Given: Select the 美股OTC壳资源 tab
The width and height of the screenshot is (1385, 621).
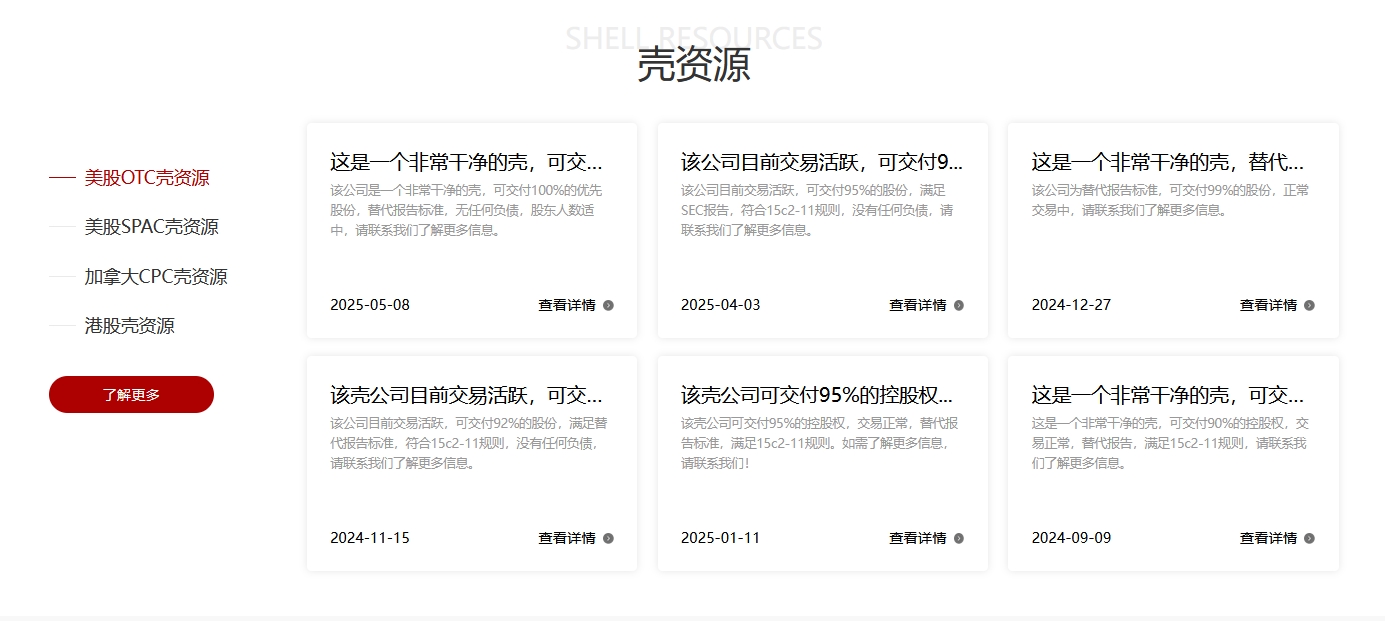Looking at the screenshot, I should (x=146, y=178).
